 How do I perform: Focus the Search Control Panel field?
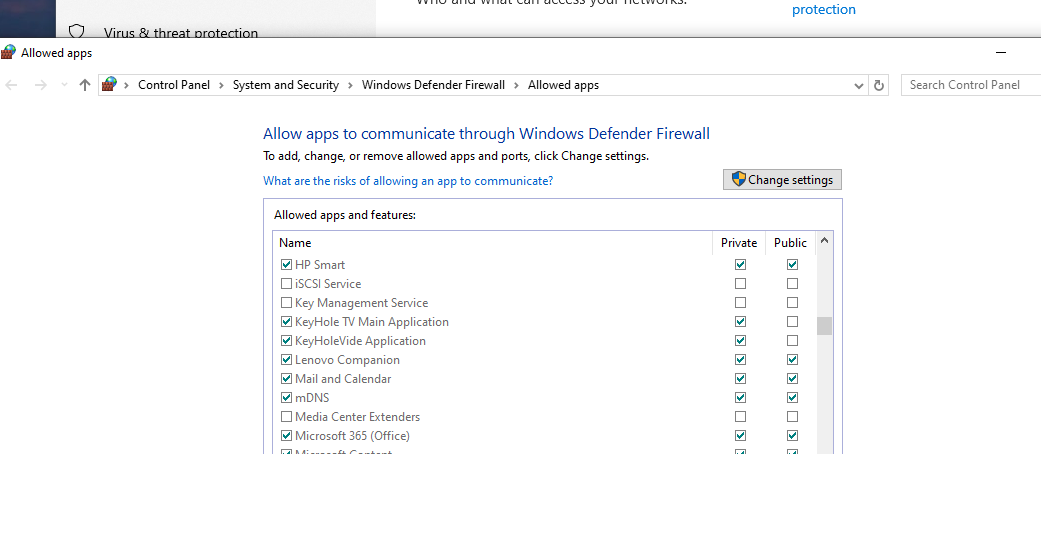[x=968, y=85]
